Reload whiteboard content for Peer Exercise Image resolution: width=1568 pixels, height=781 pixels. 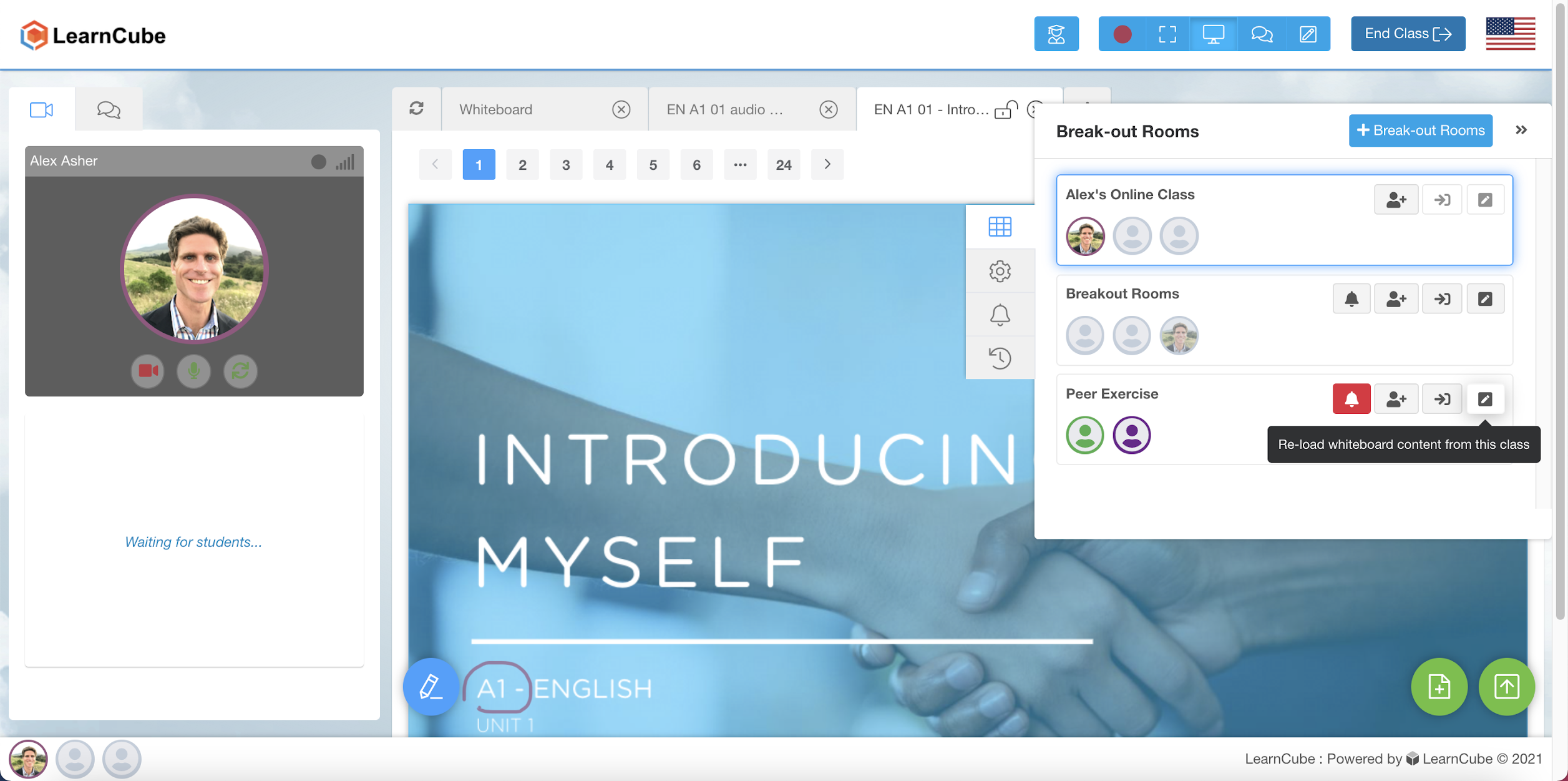tap(1485, 399)
